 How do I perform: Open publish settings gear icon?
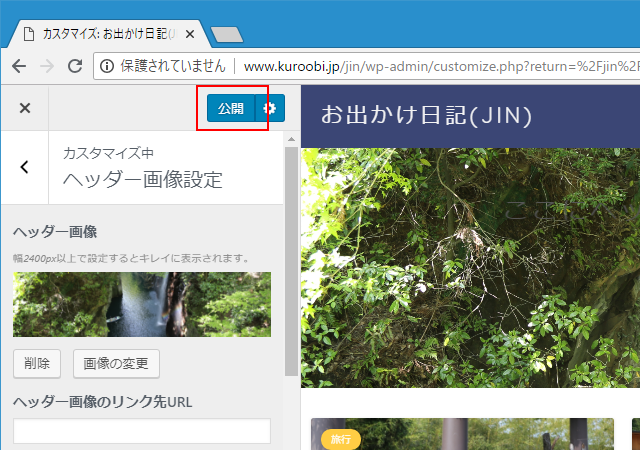270,108
